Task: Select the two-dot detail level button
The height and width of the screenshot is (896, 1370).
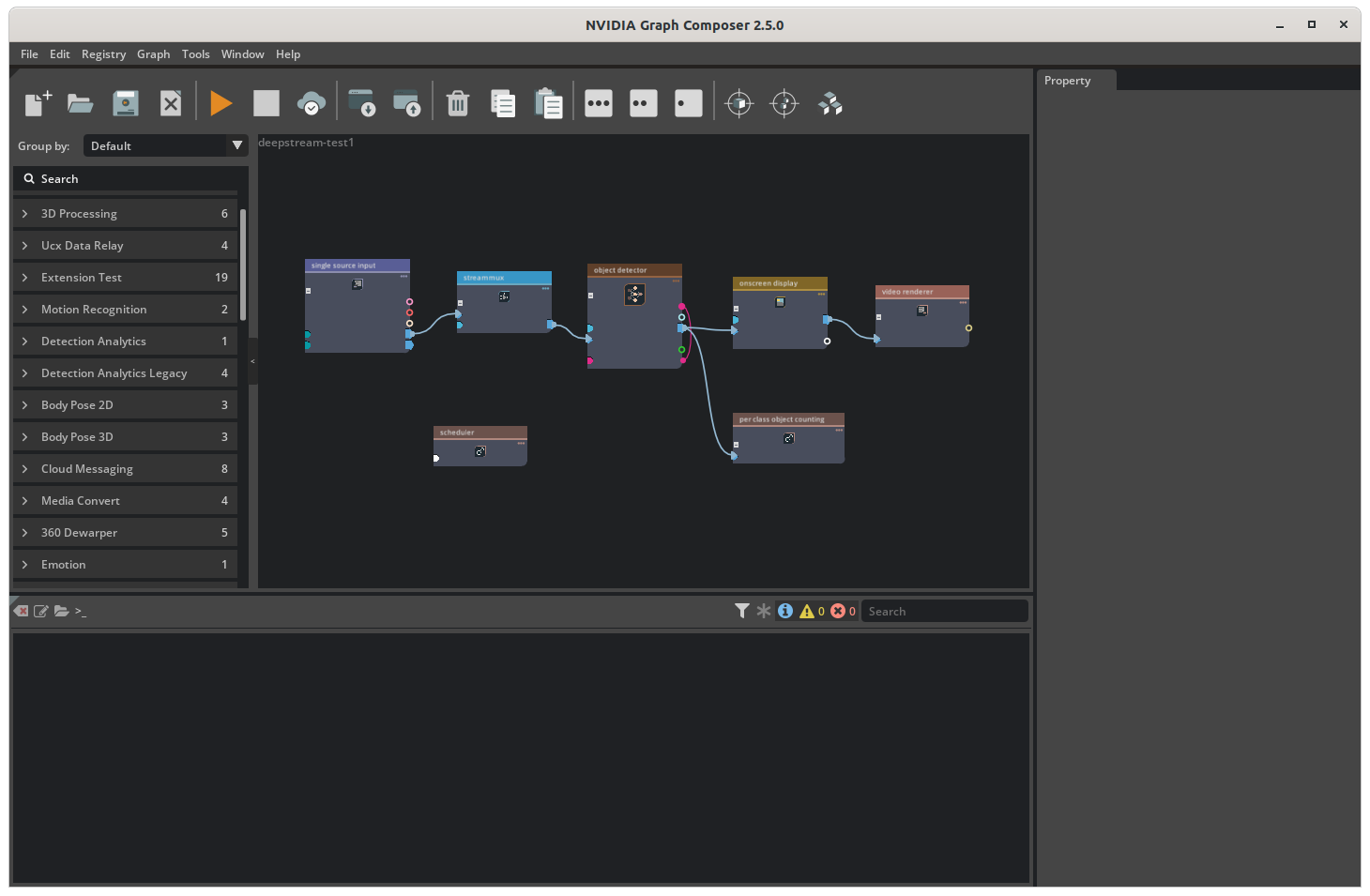Action: click(644, 103)
